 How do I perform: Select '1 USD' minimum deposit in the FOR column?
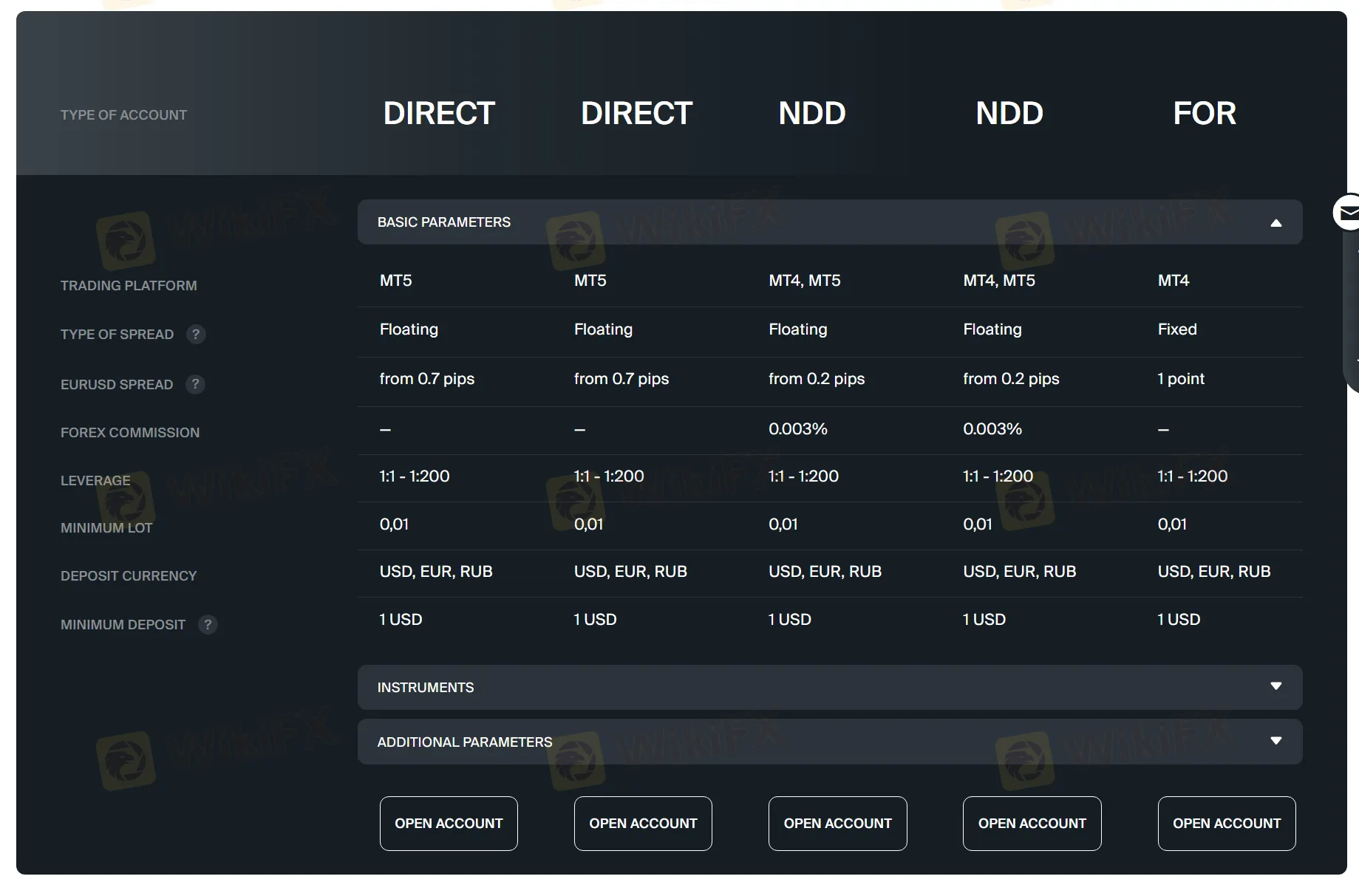click(x=1179, y=620)
